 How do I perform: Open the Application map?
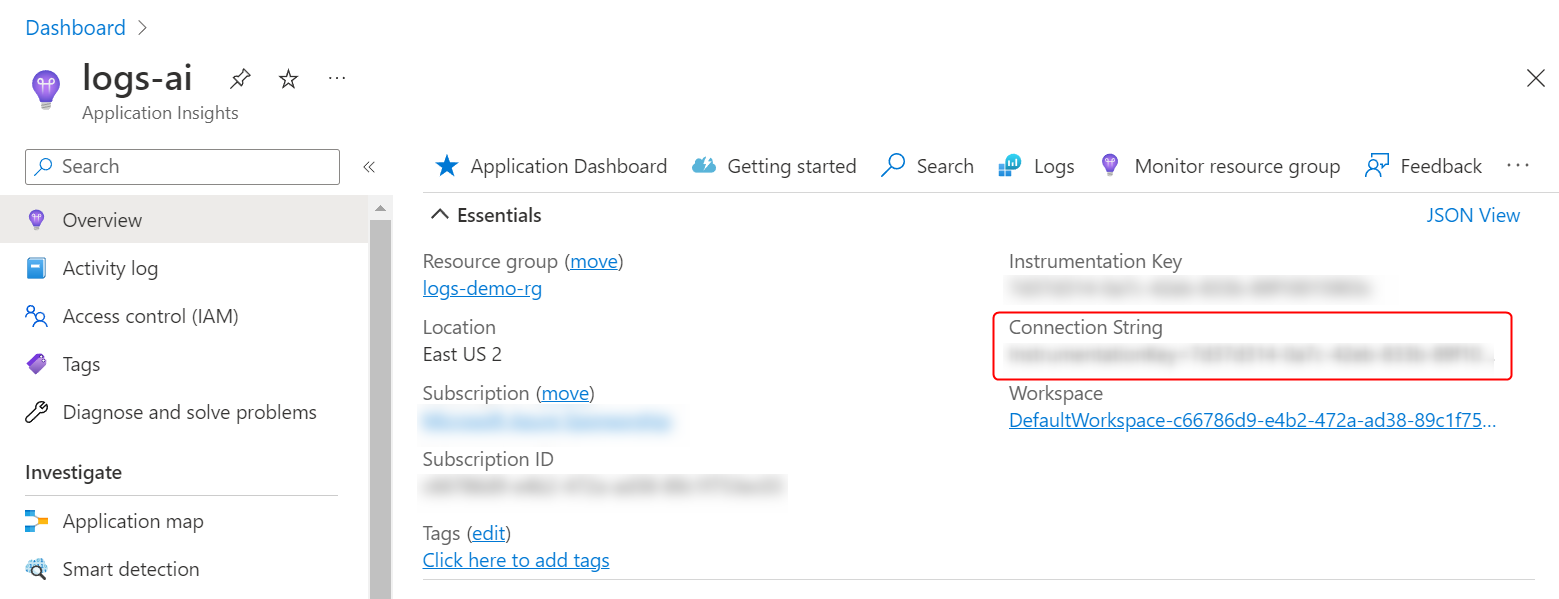pyautogui.click(x=184, y=521)
